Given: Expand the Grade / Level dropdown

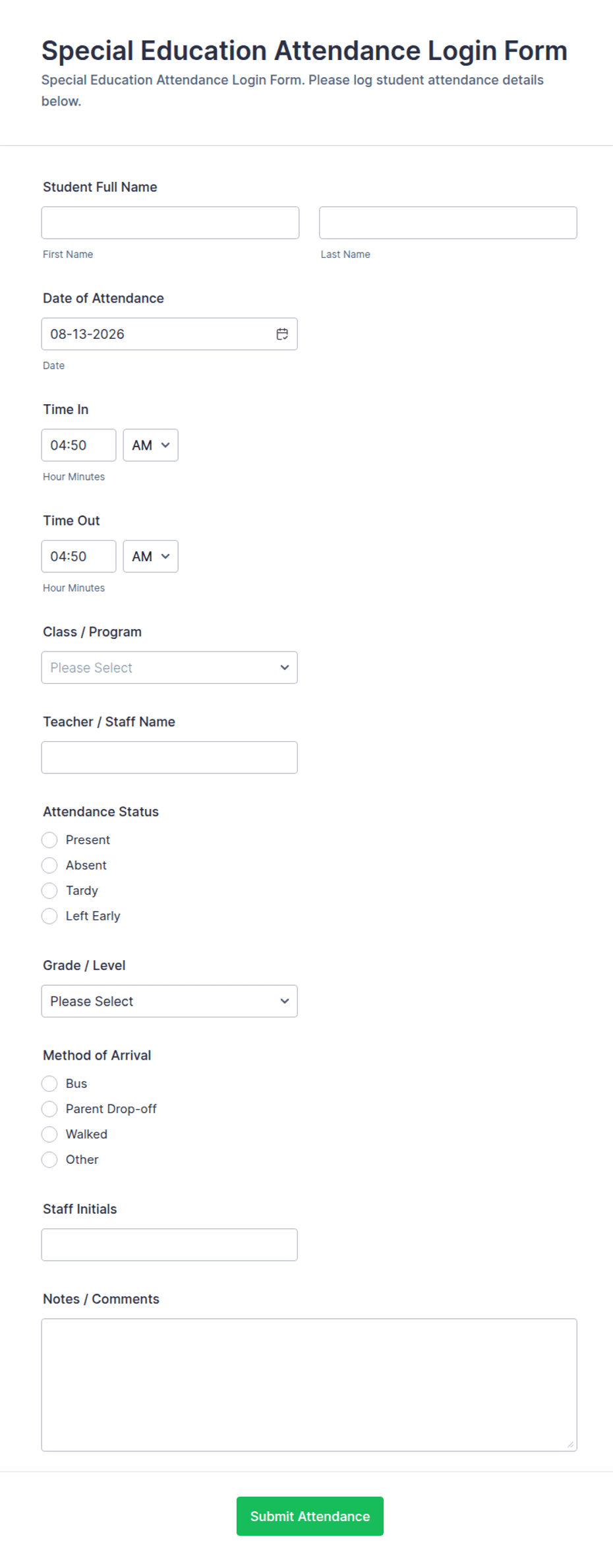Looking at the screenshot, I should 169,1001.
